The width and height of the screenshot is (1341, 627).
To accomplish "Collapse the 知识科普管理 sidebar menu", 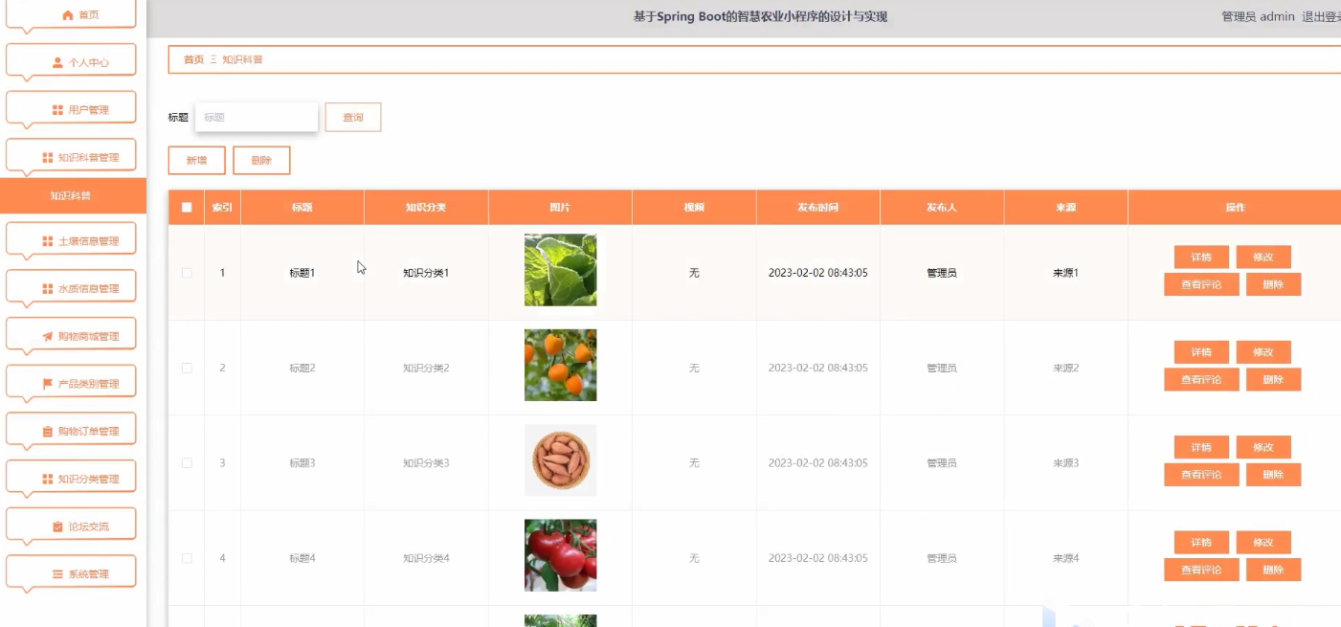I will (71, 157).
